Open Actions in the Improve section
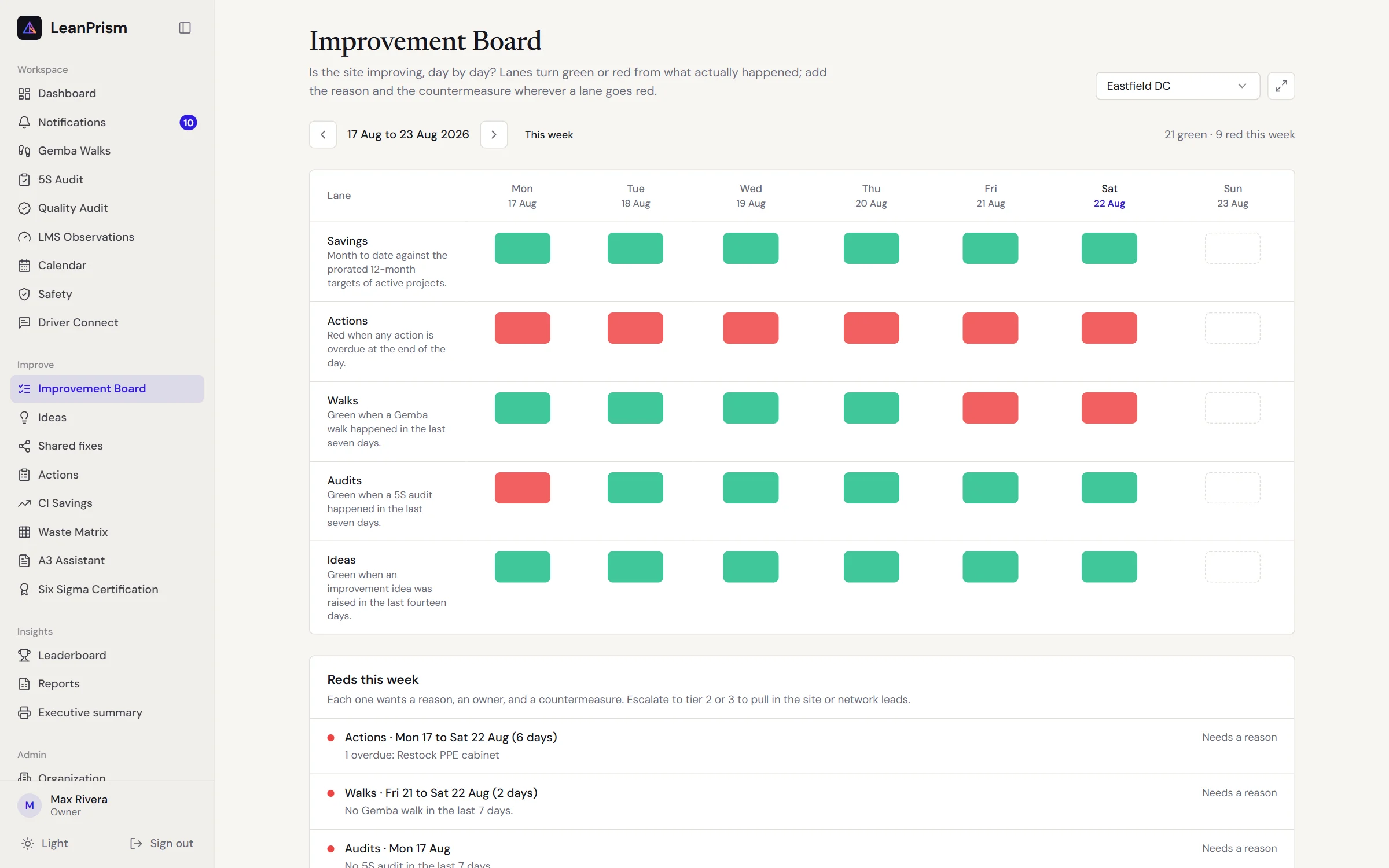 (107, 475)
